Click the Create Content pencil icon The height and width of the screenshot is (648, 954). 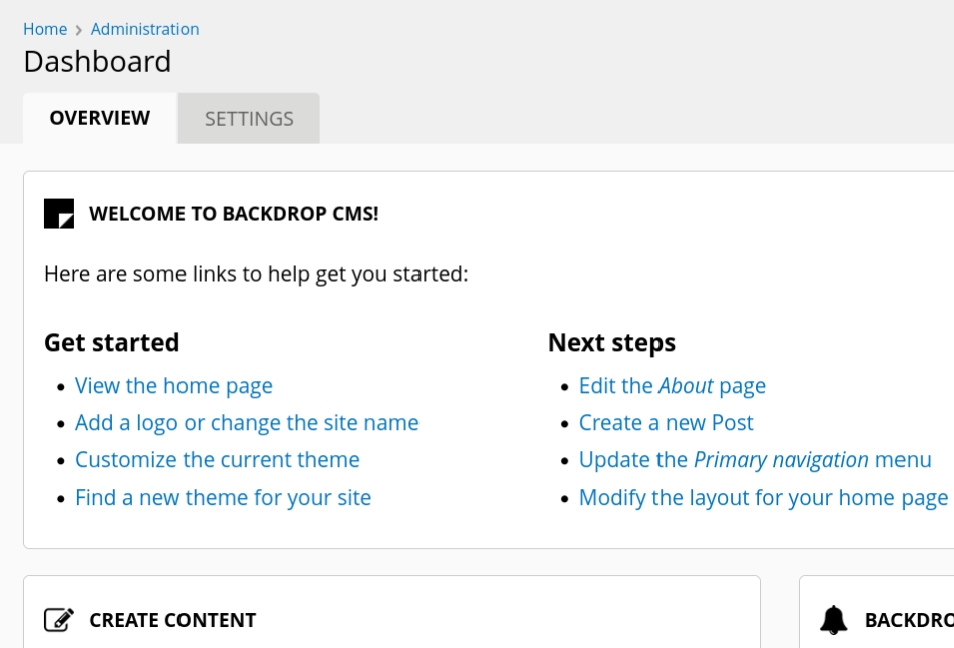(x=59, y=620)
